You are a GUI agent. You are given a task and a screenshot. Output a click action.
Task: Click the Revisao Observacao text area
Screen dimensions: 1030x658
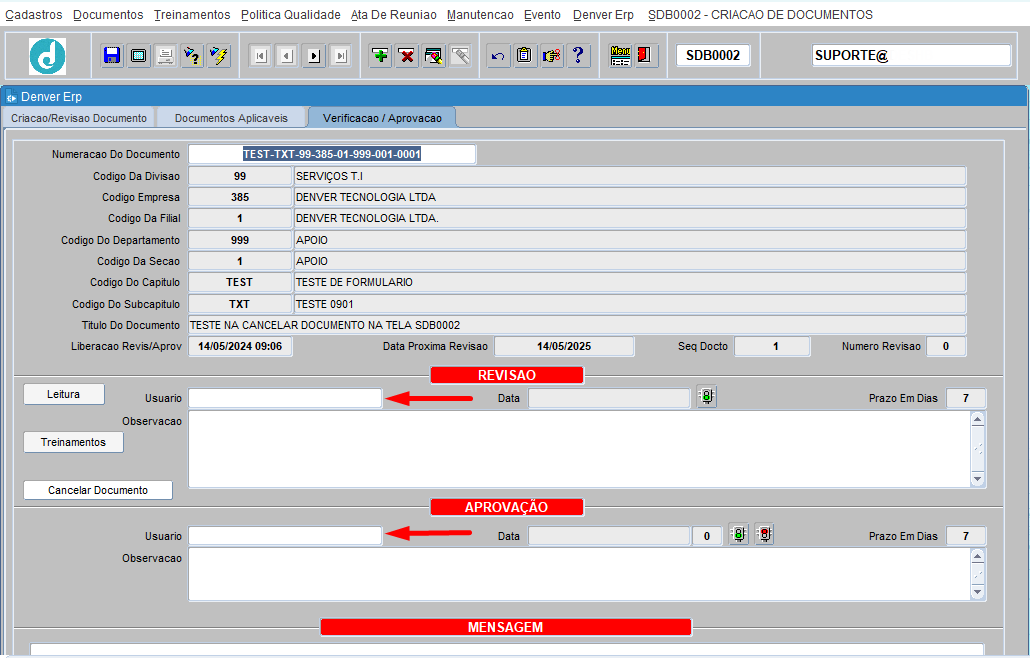579,449
